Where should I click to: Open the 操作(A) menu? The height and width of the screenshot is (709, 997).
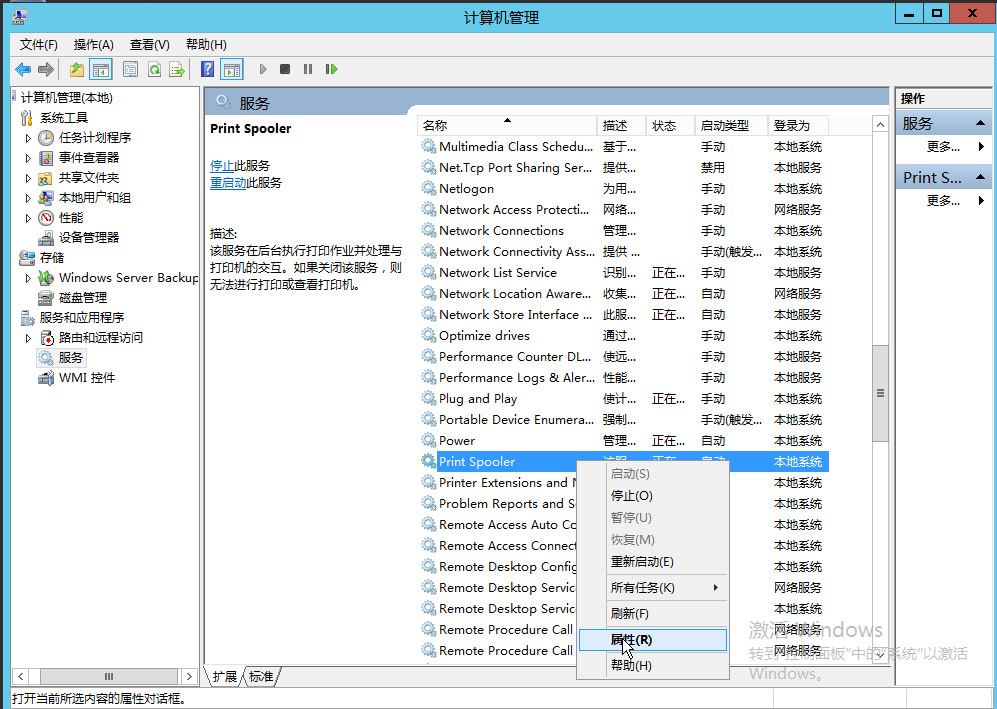coord(93,45)
